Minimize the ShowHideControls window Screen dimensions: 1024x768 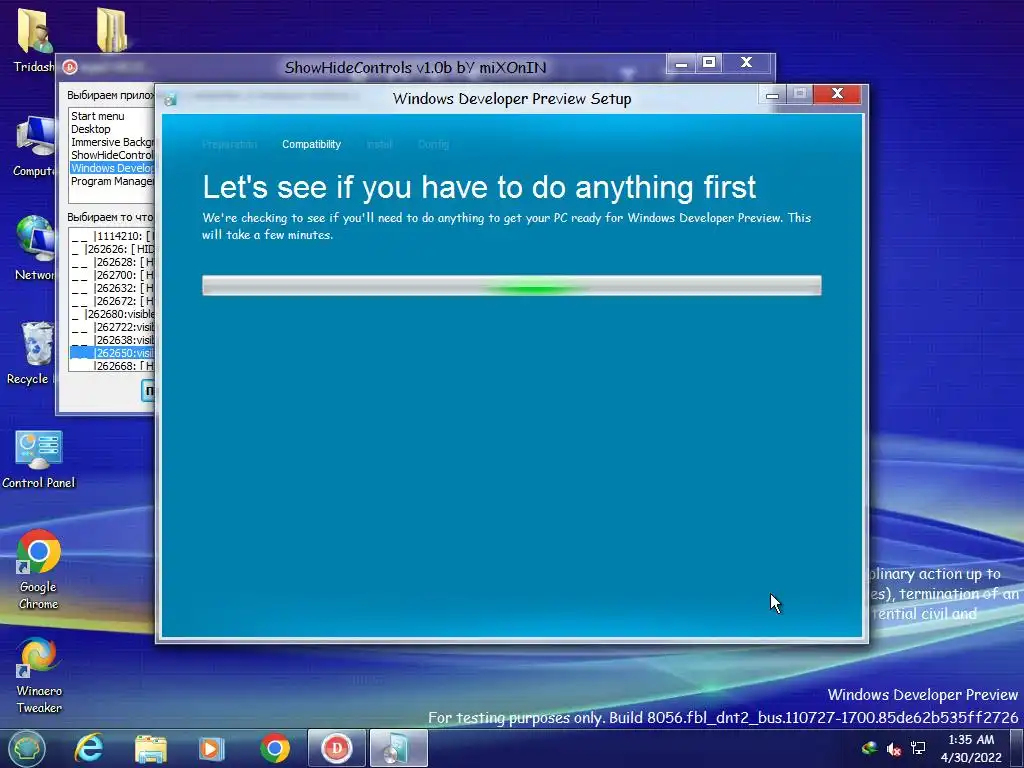681,64
